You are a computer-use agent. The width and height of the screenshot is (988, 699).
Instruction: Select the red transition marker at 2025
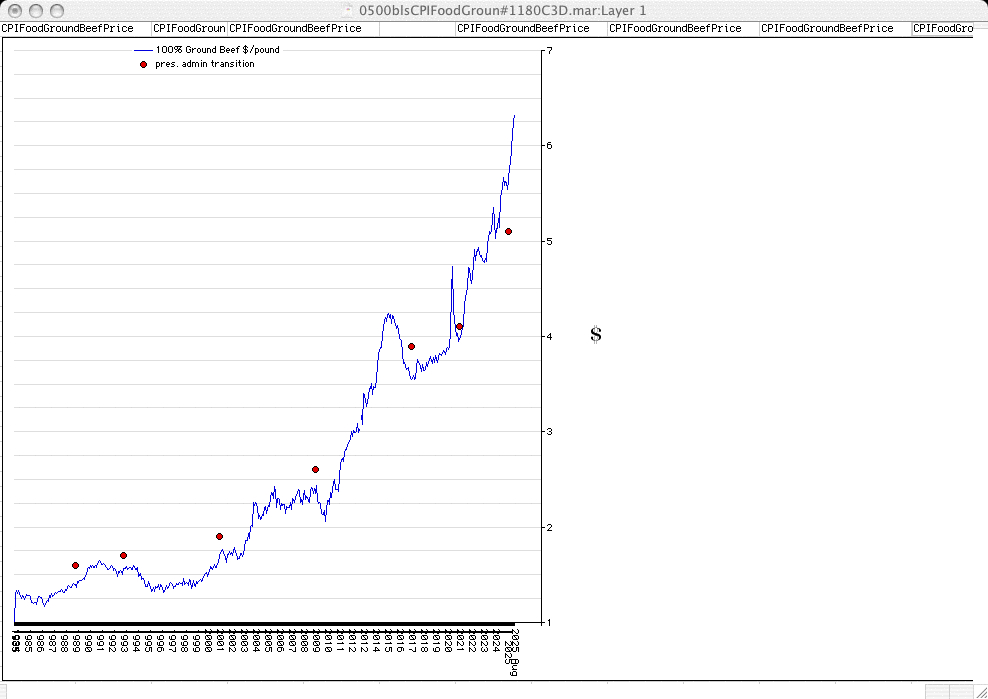pyautogui.click(x=509, y=232)
